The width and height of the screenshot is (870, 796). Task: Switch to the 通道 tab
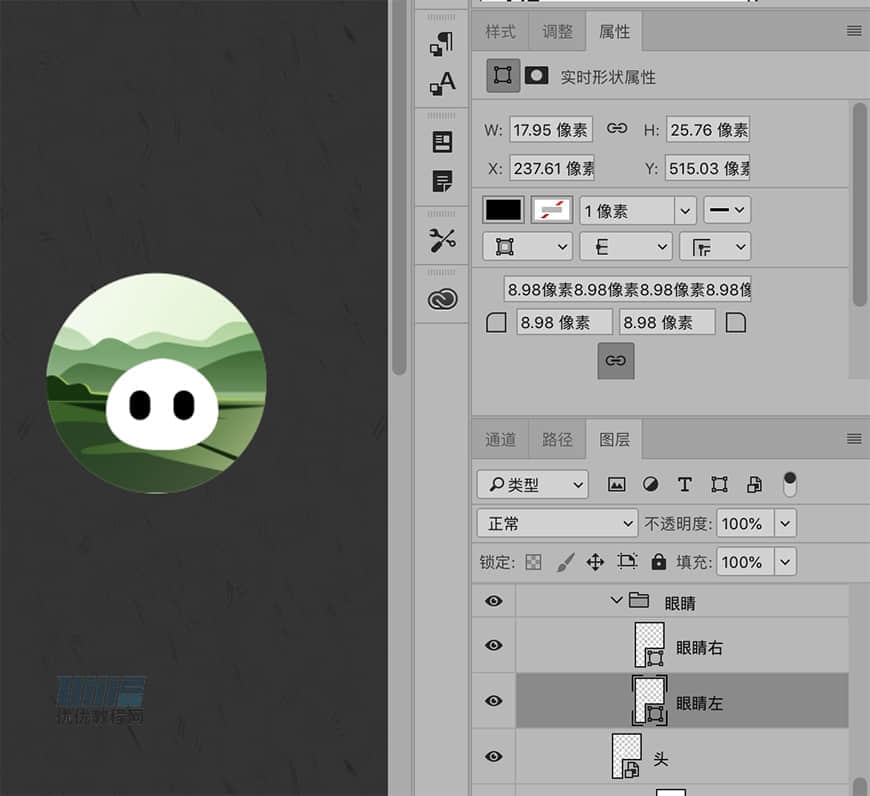(500, 440)
